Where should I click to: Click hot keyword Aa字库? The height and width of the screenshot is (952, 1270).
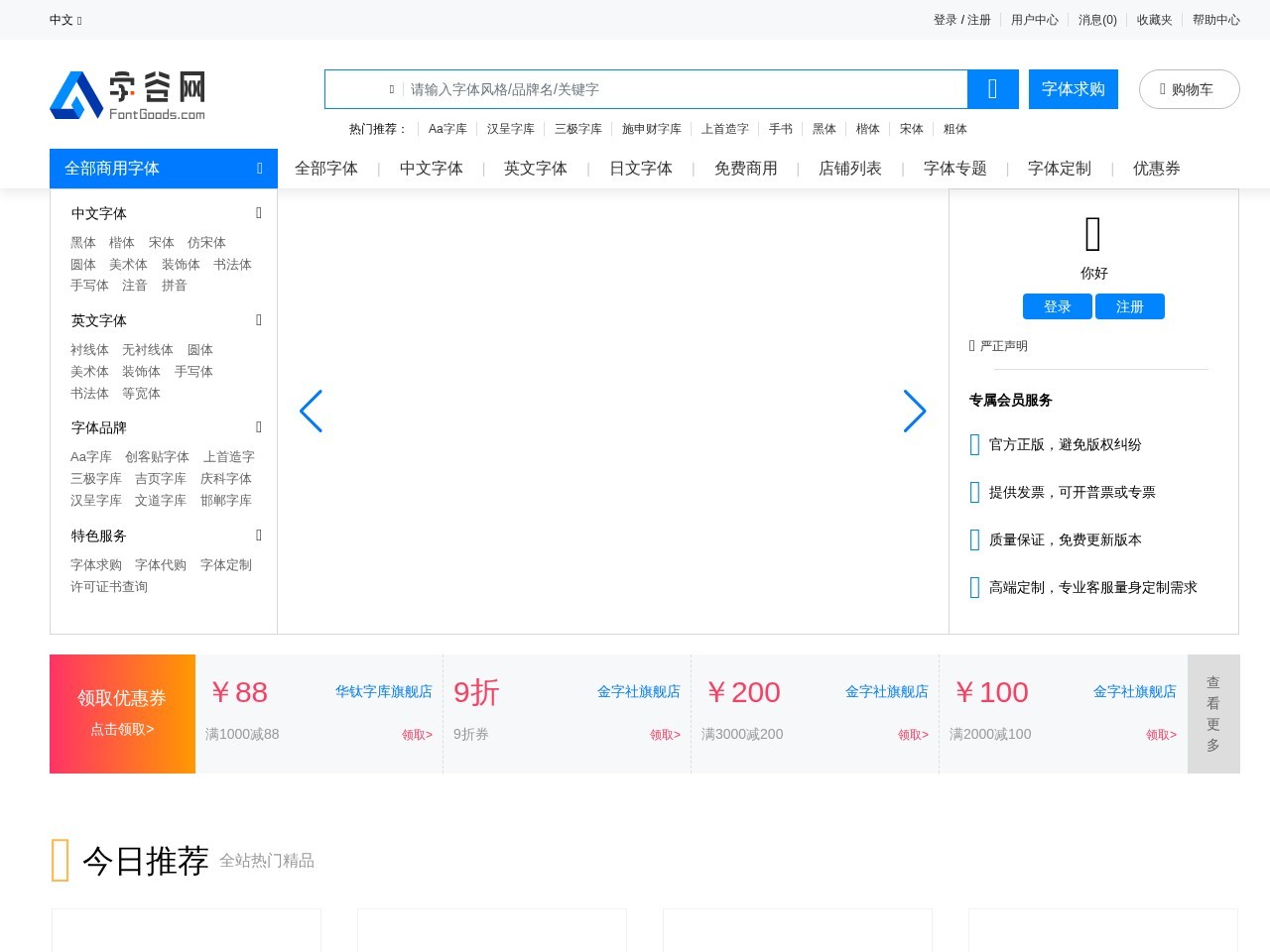pyautogui.click(x=447, y=129)
